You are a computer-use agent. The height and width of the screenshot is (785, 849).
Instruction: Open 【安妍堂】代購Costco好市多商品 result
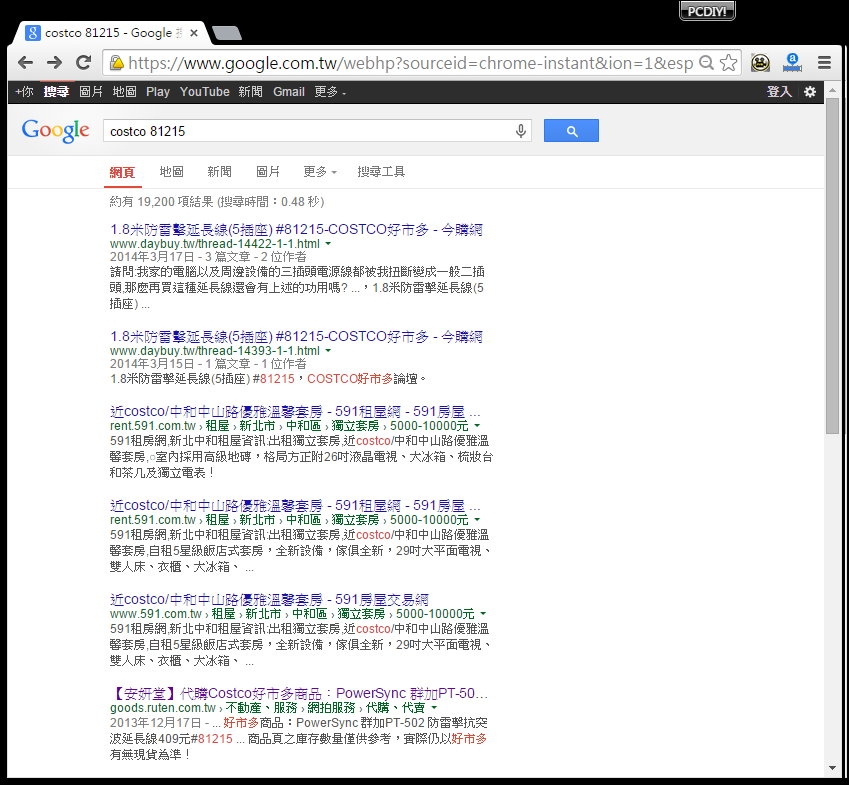point(299,693)
